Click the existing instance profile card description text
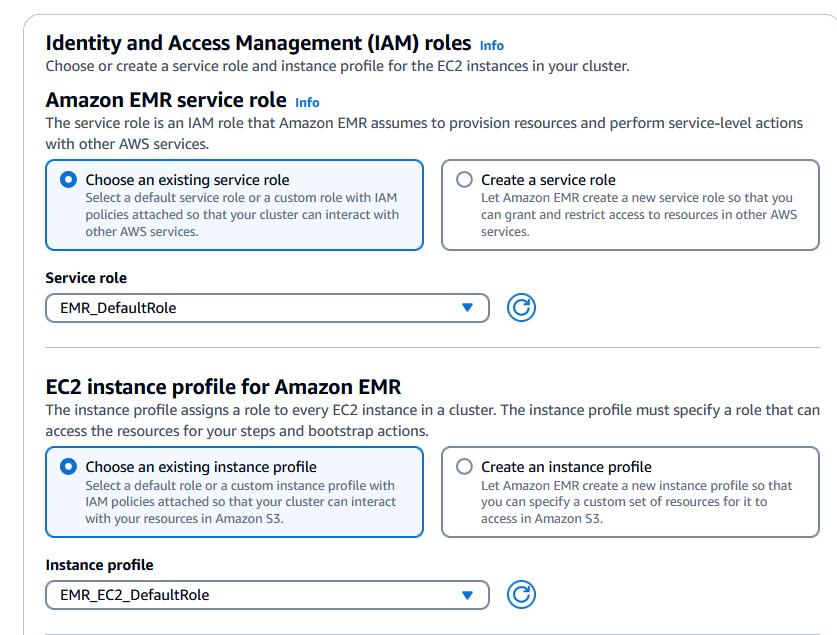837x635 pixels. (241, 502)
